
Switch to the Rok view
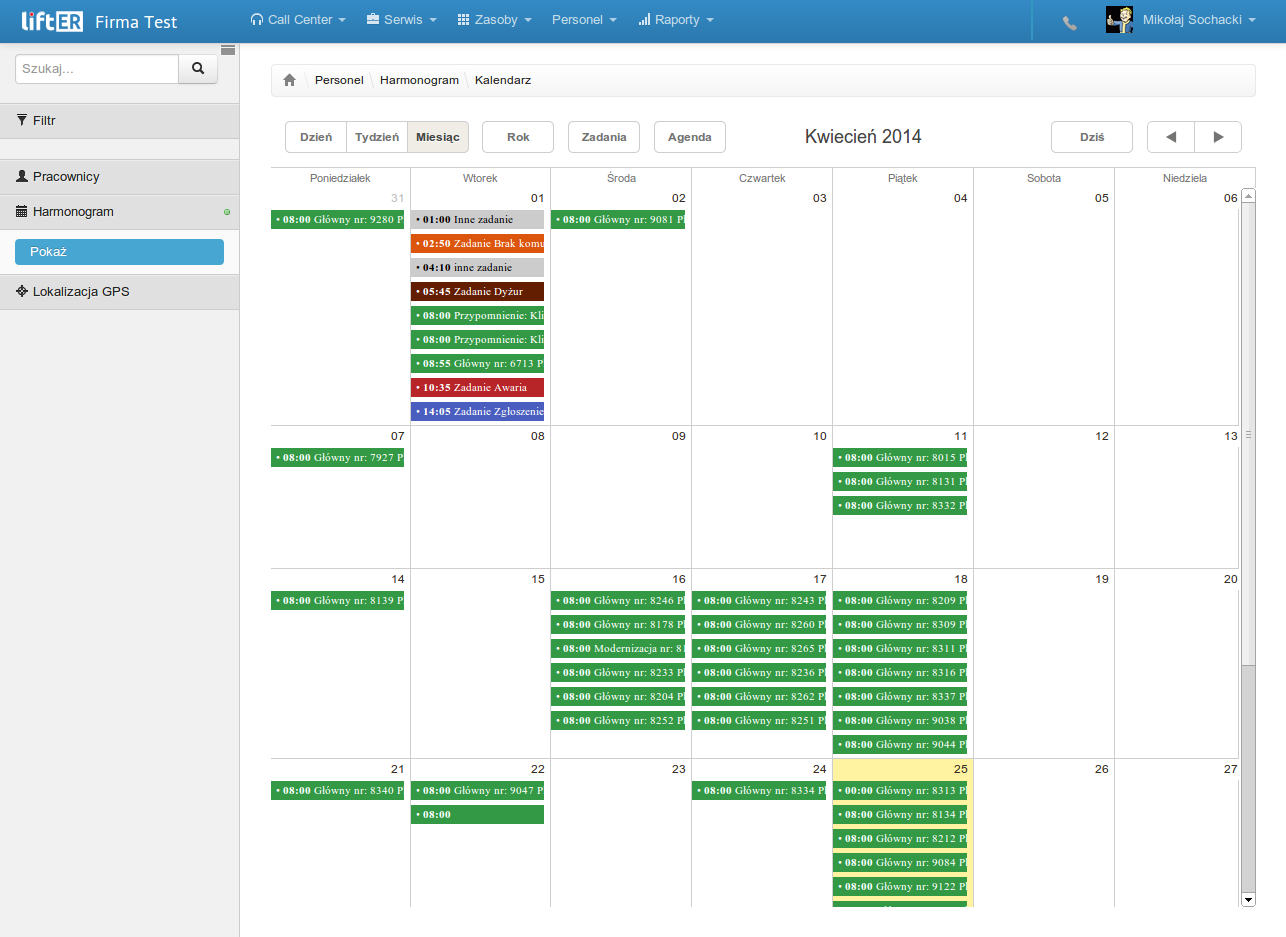tap(518, 137)
